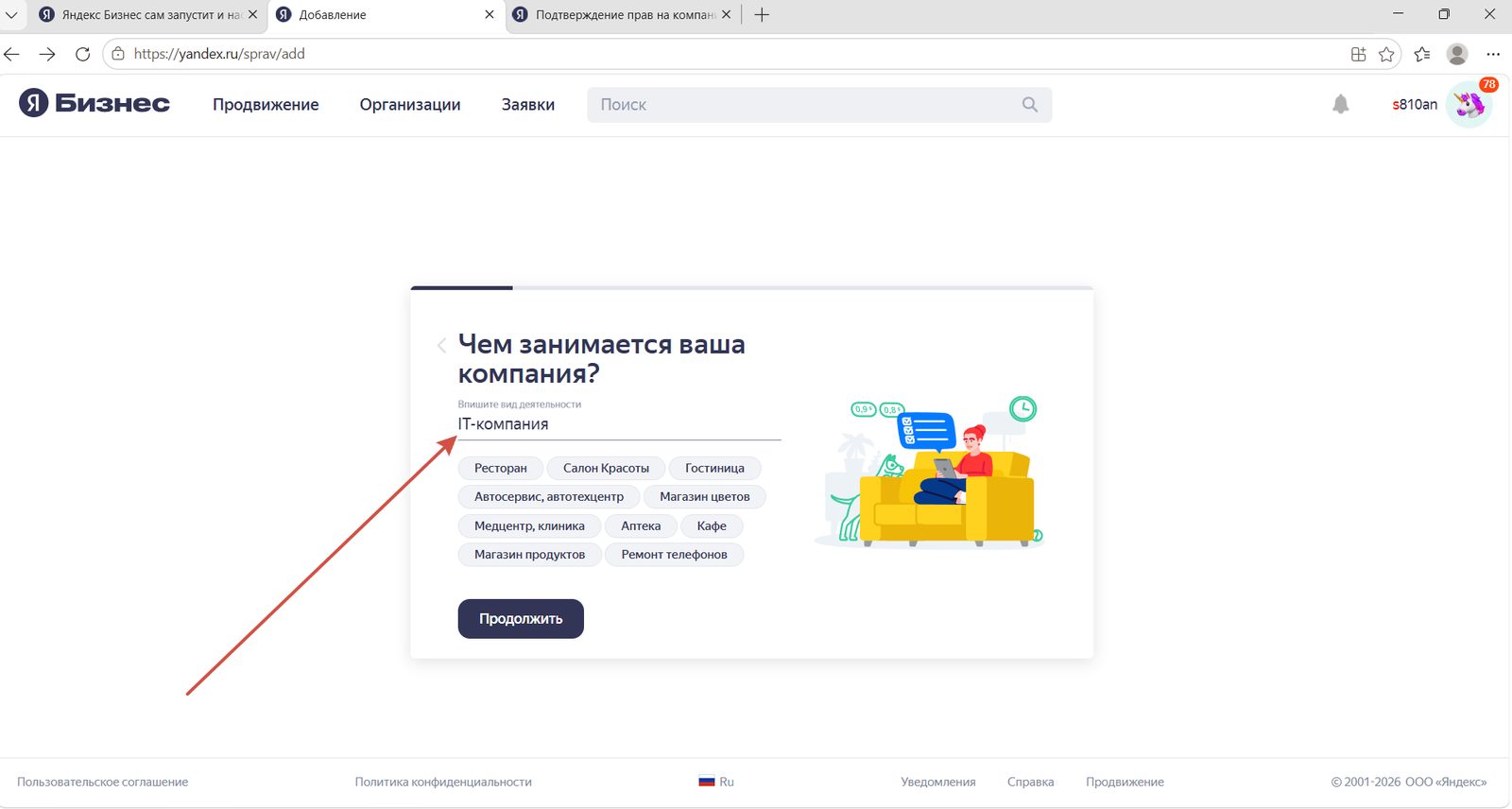Go back using the left chevron in form
The image size is (1512, 809).
pyautogui.click(x=441, y=345)
